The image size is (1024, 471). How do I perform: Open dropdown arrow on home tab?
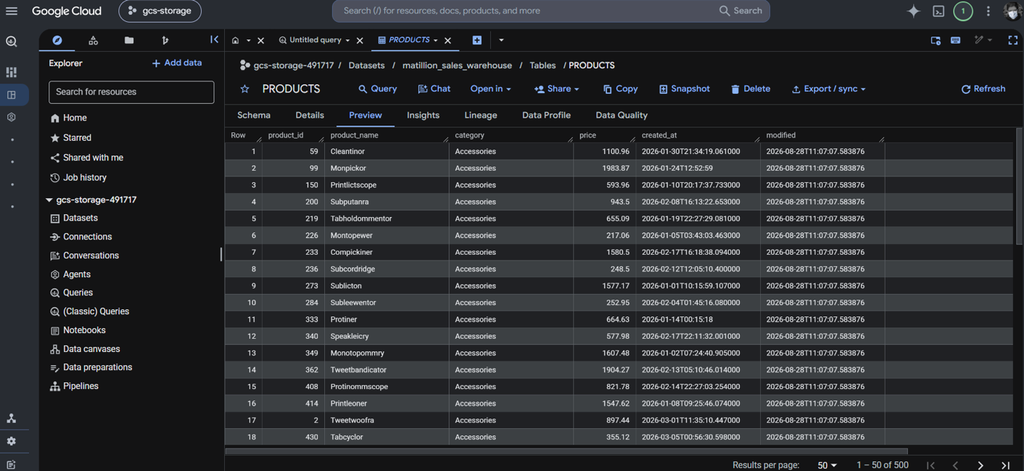[249, 41]
